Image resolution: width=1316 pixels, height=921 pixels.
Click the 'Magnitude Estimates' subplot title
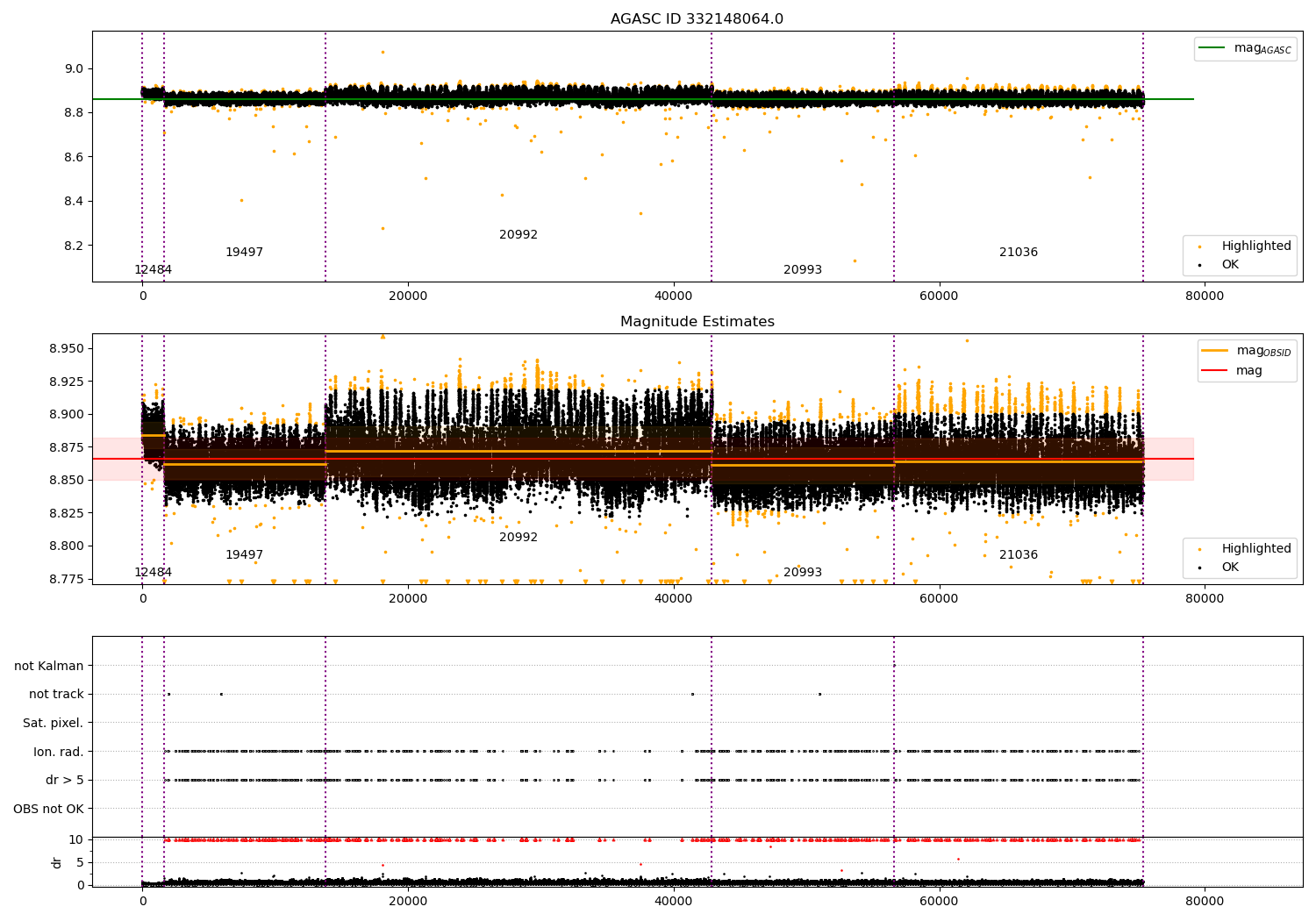(x=697, y=322)
